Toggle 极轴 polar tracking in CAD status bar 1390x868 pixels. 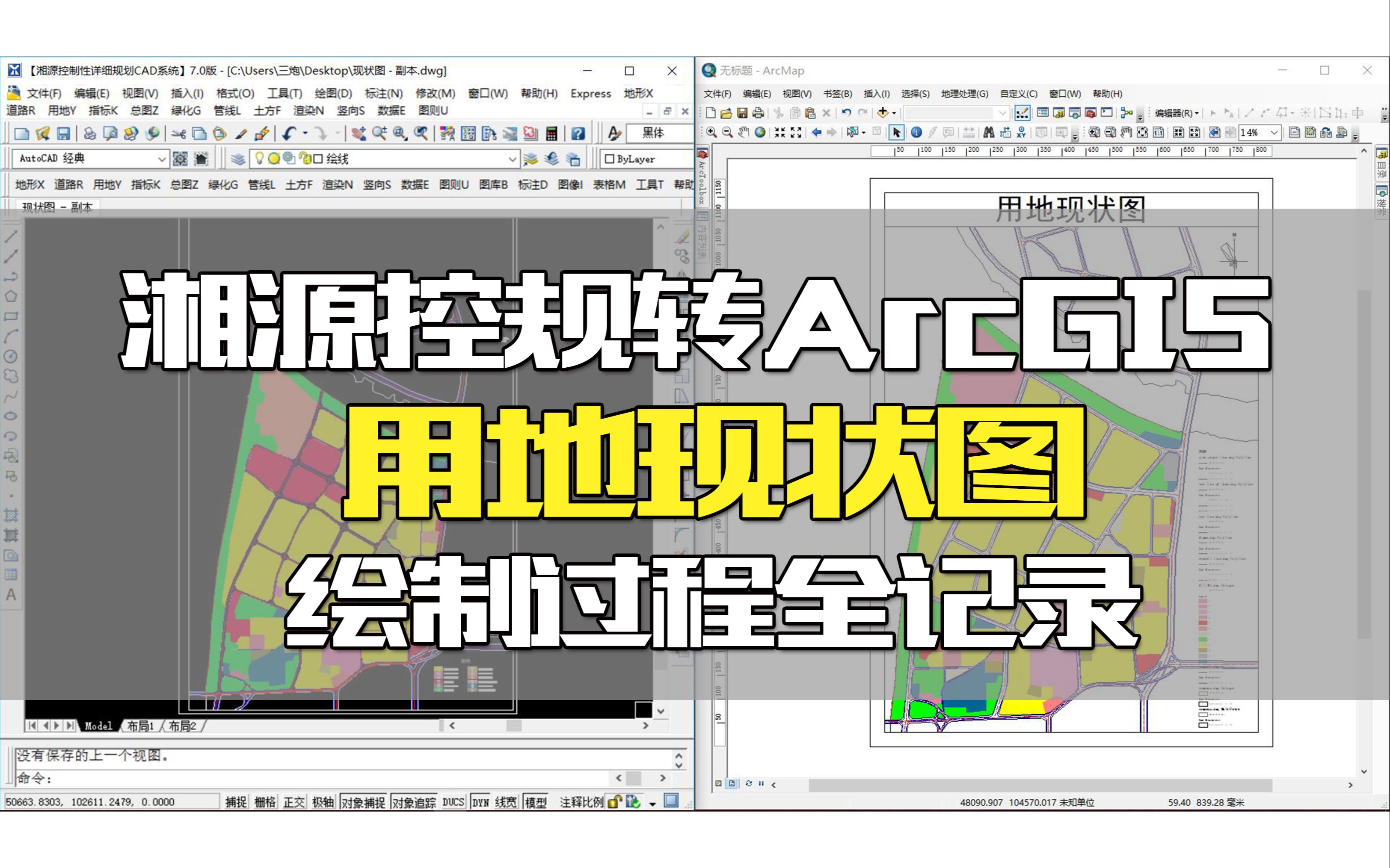point(323,802)
